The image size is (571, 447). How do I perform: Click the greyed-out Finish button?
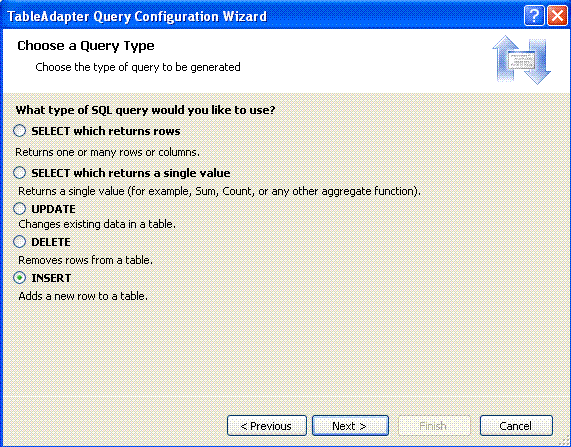434,426
